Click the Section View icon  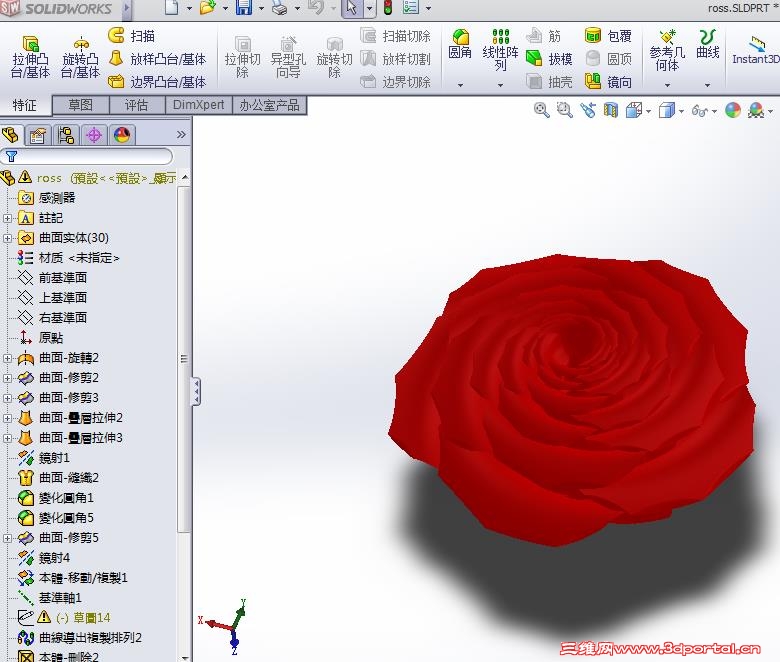pyautogui.click(x=611, y=110)
